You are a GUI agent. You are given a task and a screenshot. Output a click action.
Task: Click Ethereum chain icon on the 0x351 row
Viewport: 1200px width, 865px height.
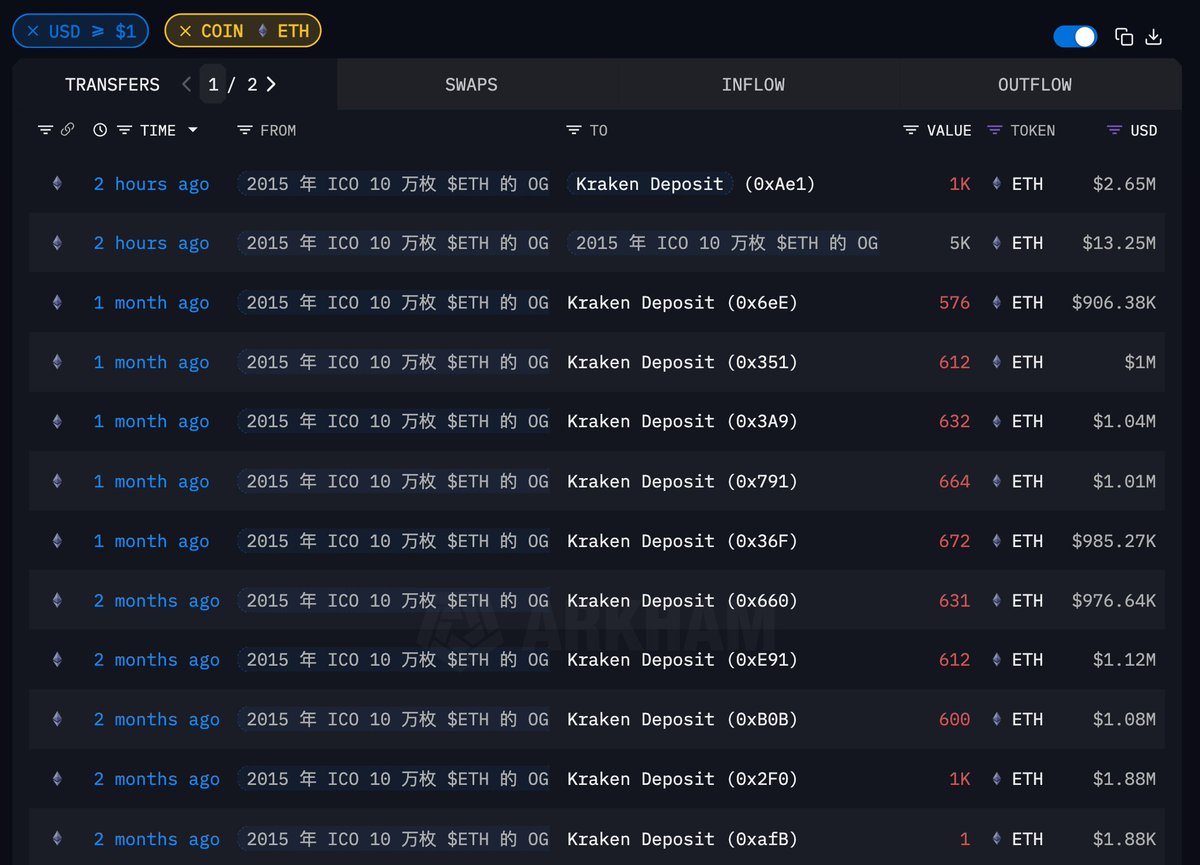pyautogui.click(x=57, y=362)
